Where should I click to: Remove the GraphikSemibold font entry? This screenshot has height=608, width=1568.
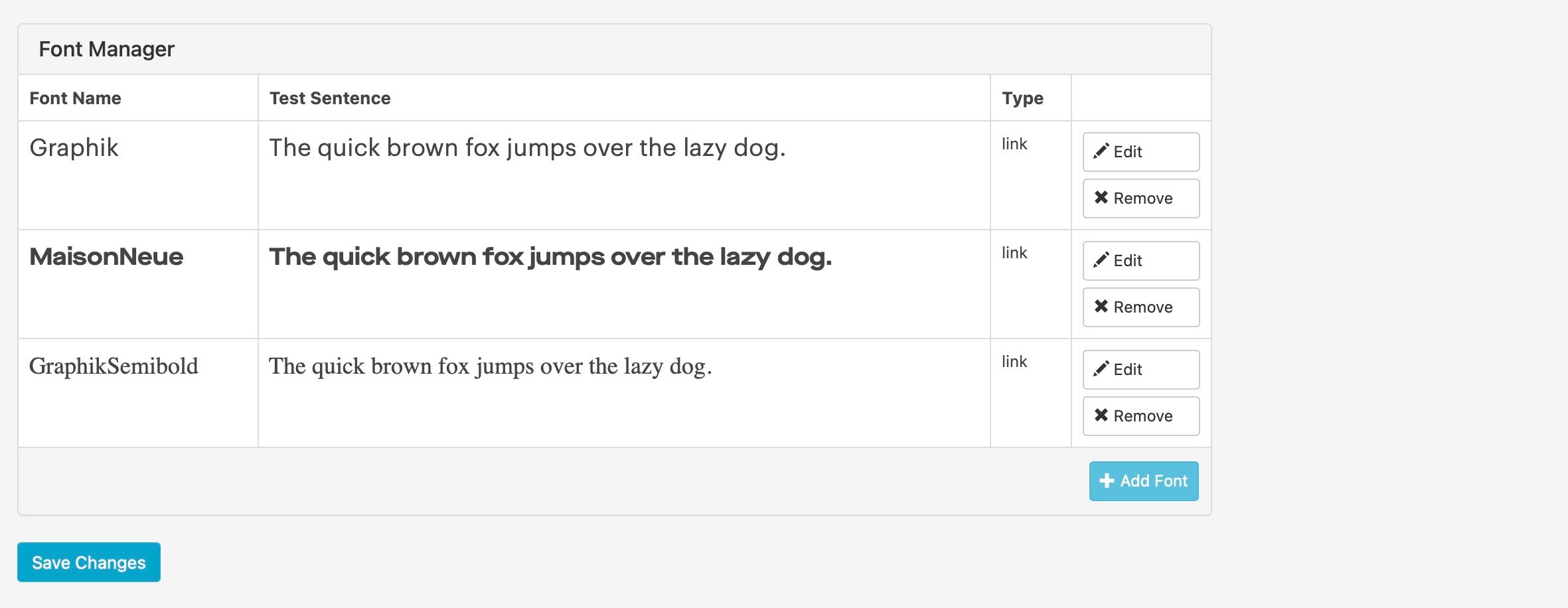[1140, 416]
